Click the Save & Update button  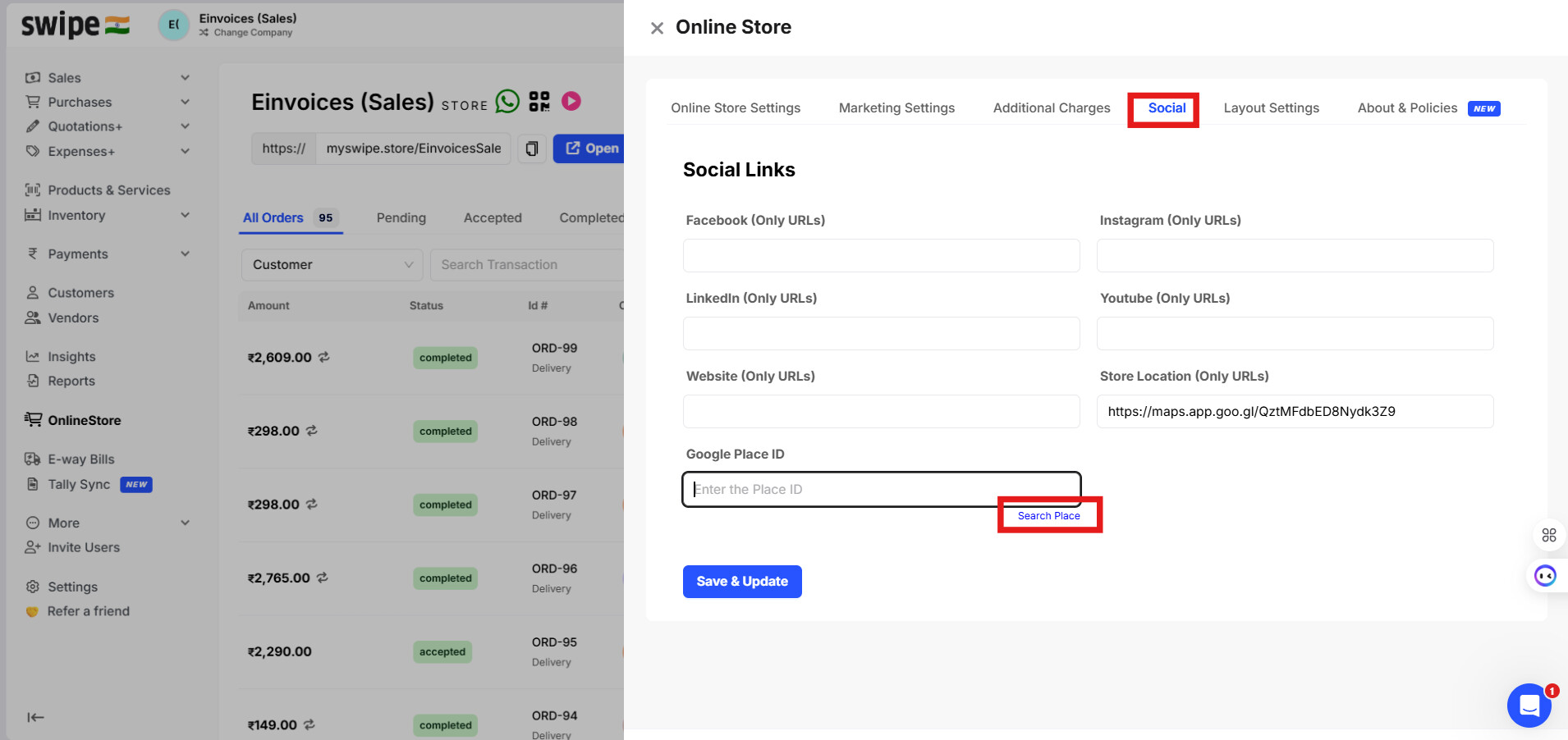coord(742,582)
